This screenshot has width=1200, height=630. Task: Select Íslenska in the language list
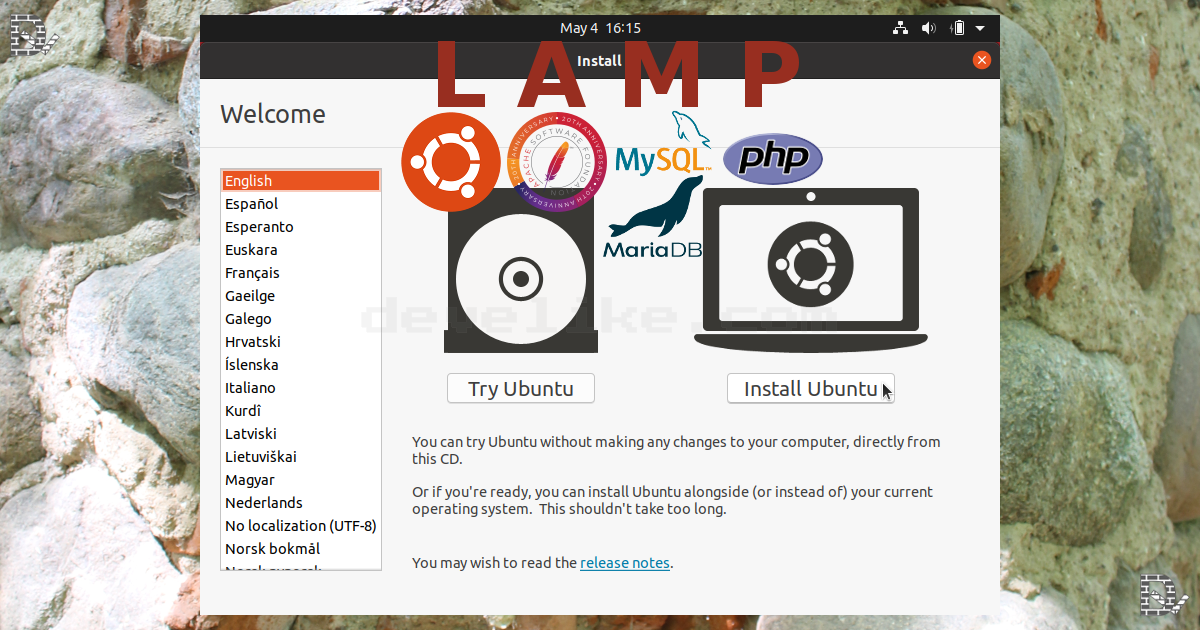pyautogui.click(x=301, y=365)
